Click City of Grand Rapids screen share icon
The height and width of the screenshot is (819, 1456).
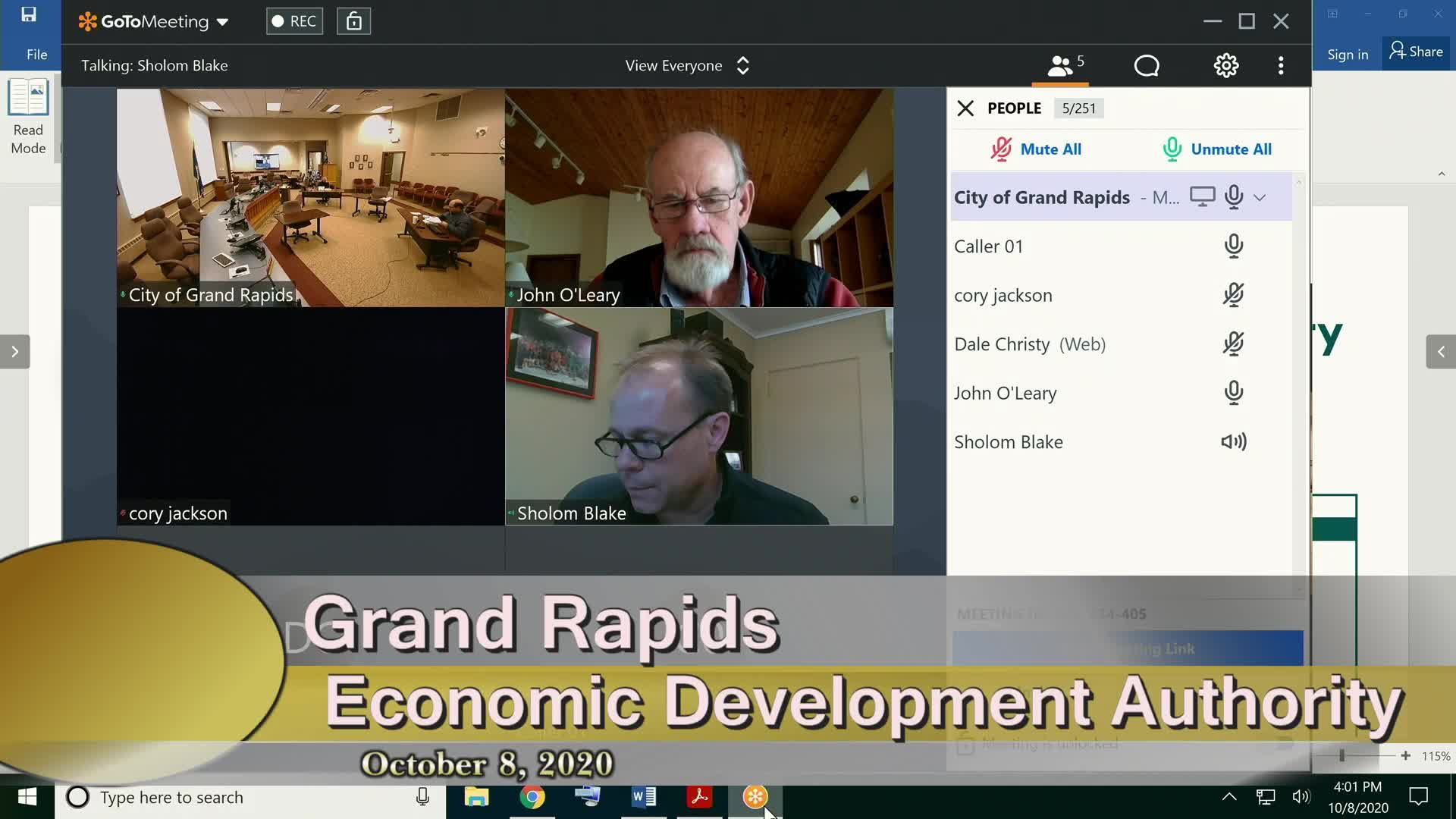1202,197
